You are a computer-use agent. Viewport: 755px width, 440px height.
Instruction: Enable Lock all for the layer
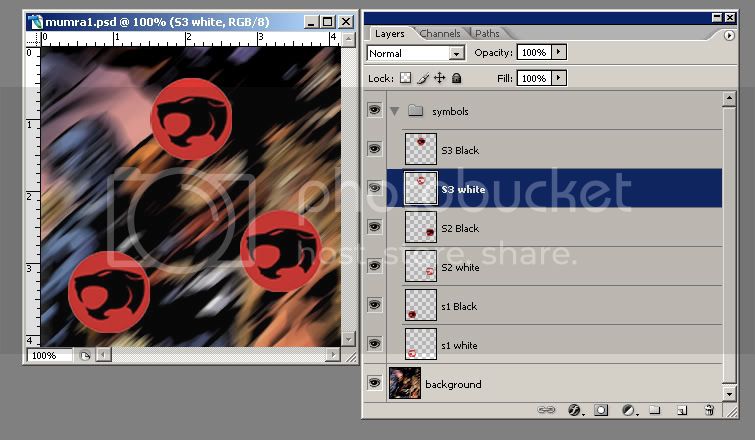tap(456, 78)
